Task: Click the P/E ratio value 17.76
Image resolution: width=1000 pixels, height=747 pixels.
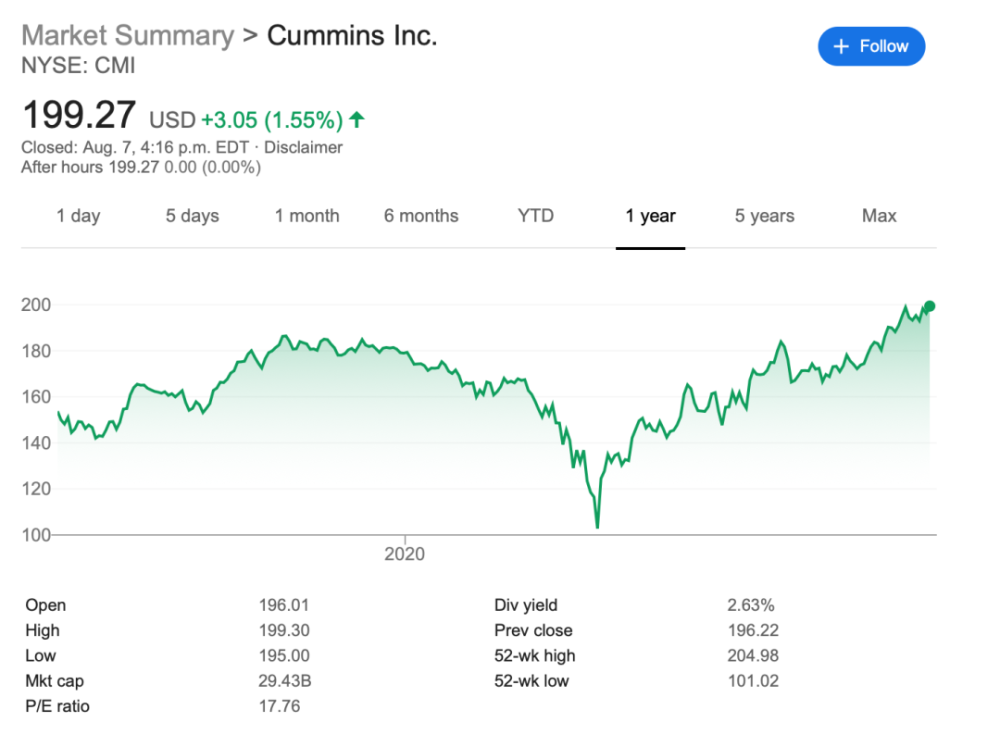Action: [279, 706]
